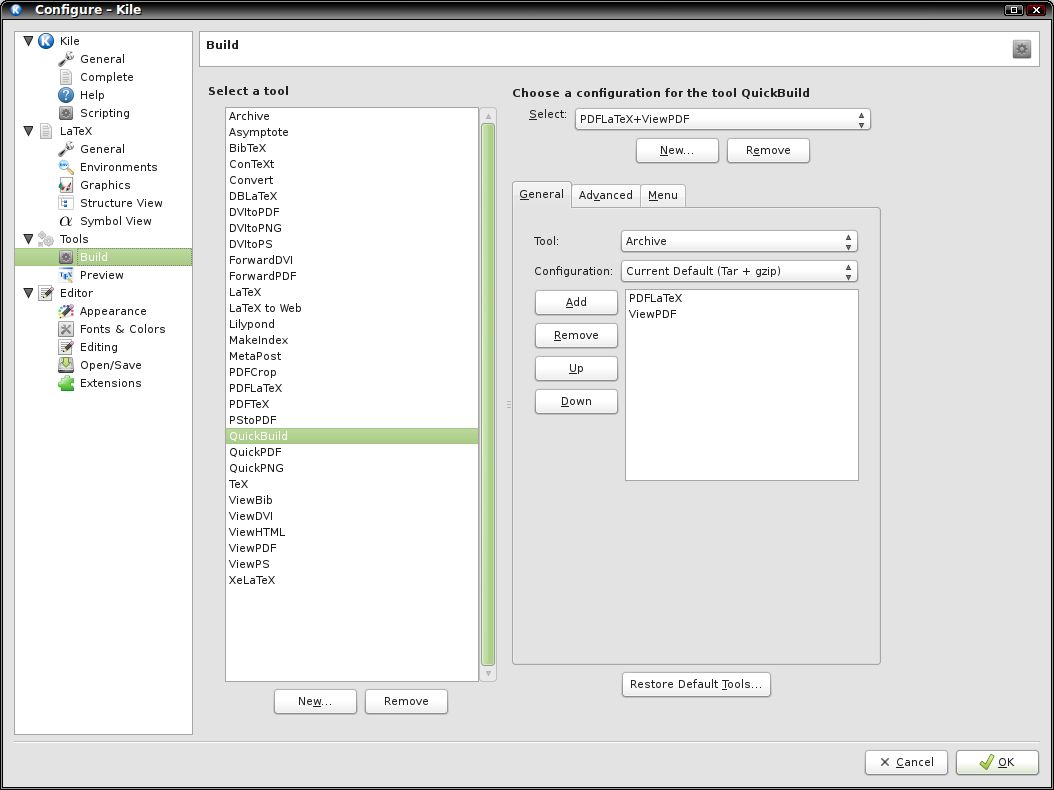Switch to the Menu tab
The width and height of the screenshot is (1054, 790).
pyautogui.click(x=663, y=196)
